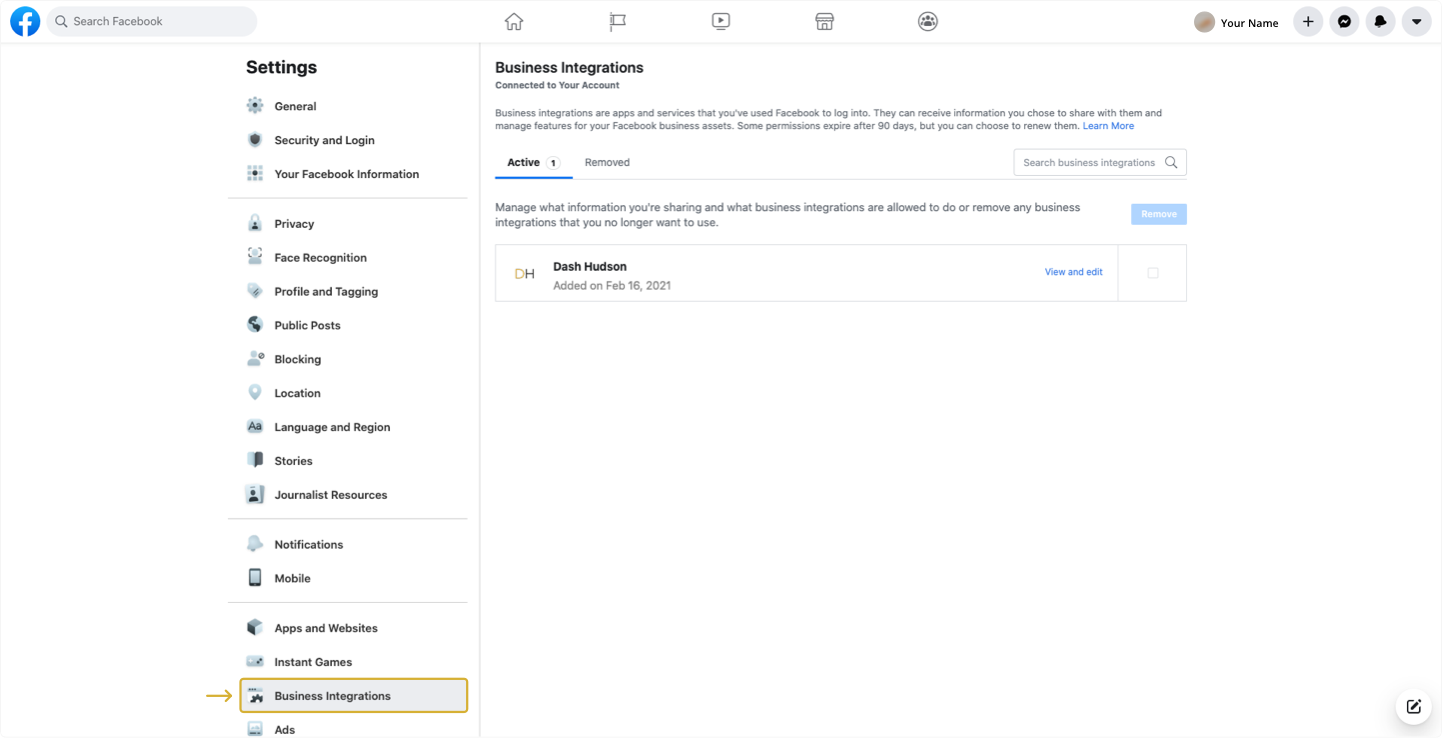The width and height of the screenshot is (1442, 738).
Task: Expand the account dropdown arrow
Action: pos(1416,21)
